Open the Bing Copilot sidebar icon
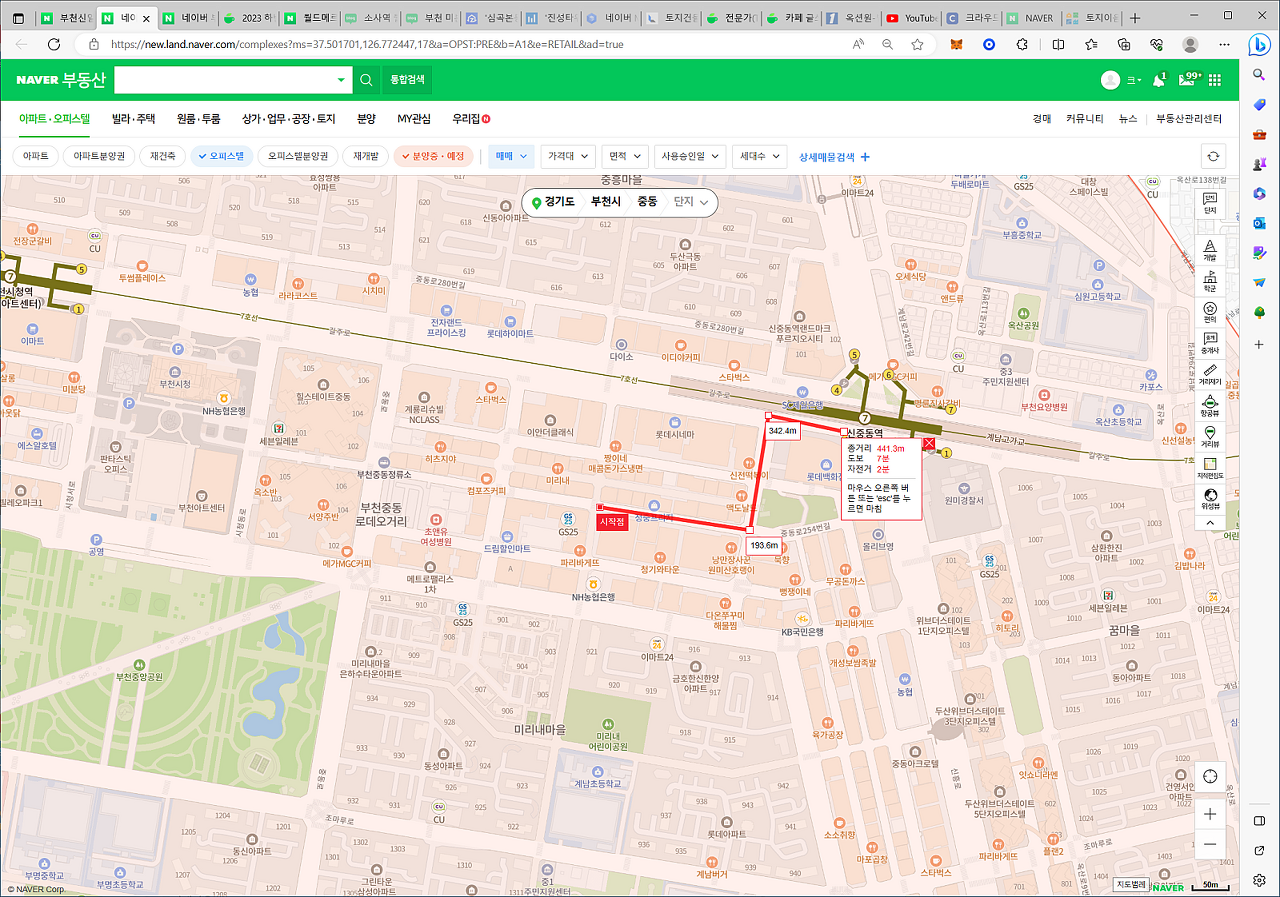Screen dimensions: 1280x897 click(x=1259, y=45)
